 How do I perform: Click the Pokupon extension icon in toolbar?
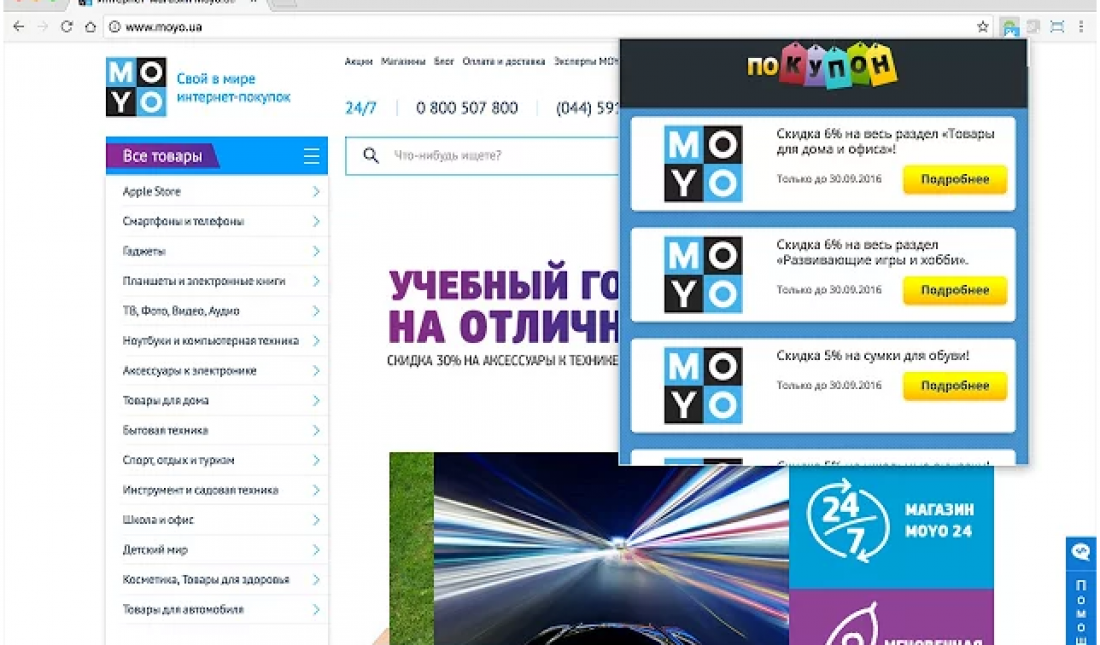[1011, 27]
